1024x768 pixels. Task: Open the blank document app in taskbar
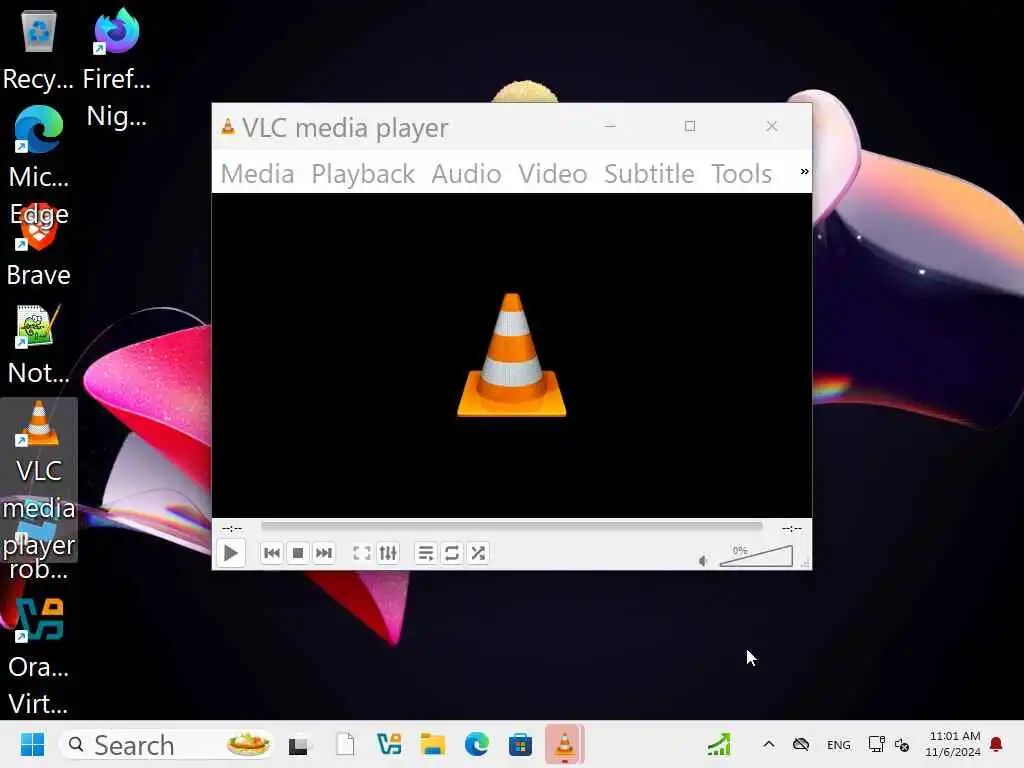click(x=345, y=744)
